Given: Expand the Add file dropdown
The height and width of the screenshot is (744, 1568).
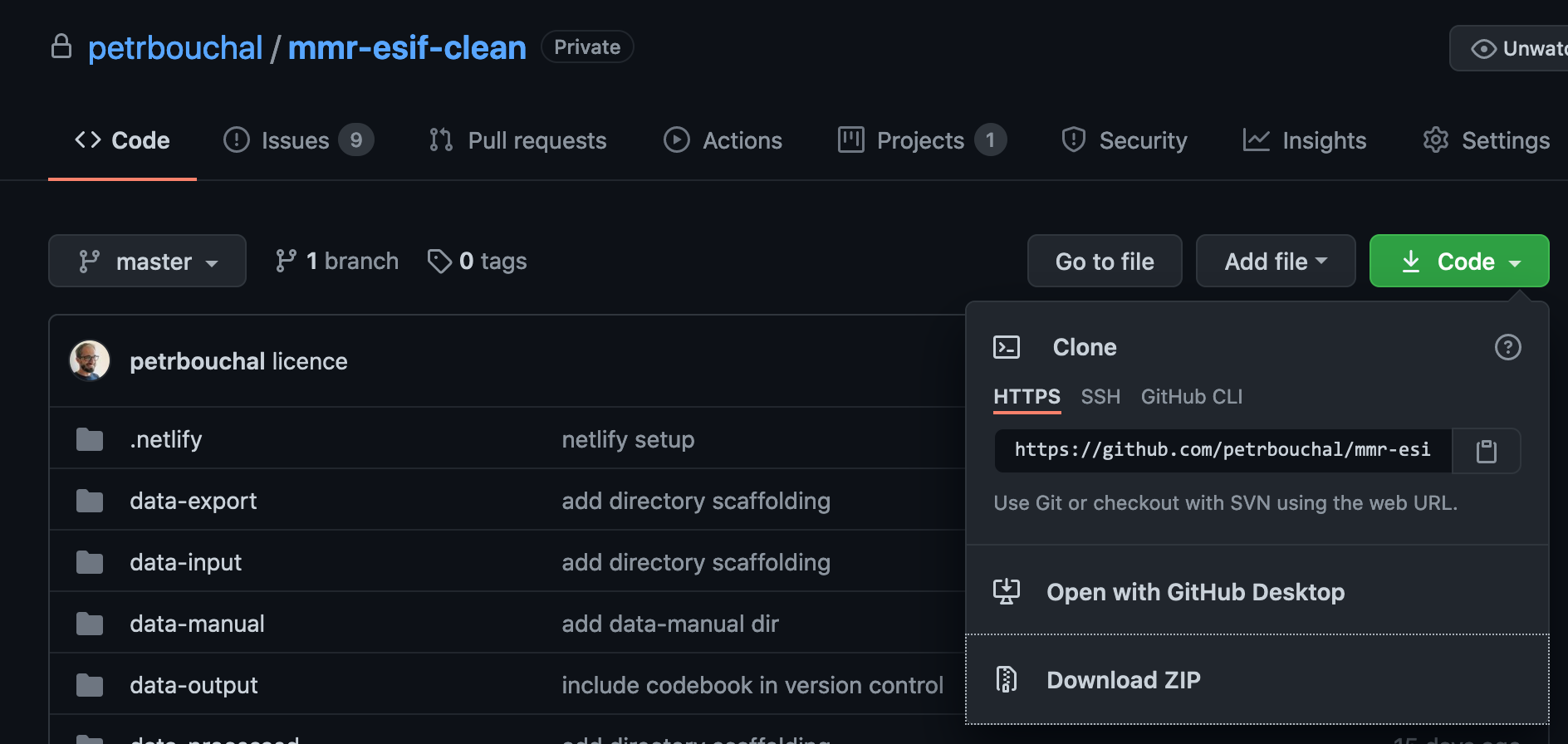Looking at the screenshot, I should (1276, 261).
